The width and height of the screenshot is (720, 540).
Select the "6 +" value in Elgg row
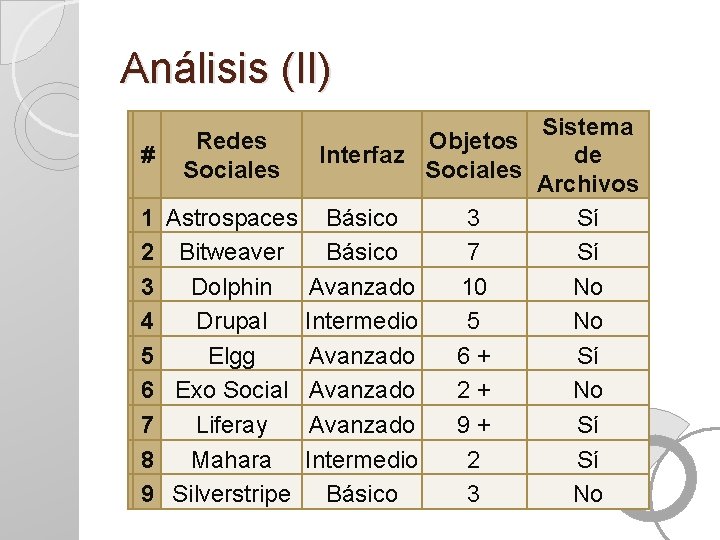pyautogui.click(x=473, y=356)
